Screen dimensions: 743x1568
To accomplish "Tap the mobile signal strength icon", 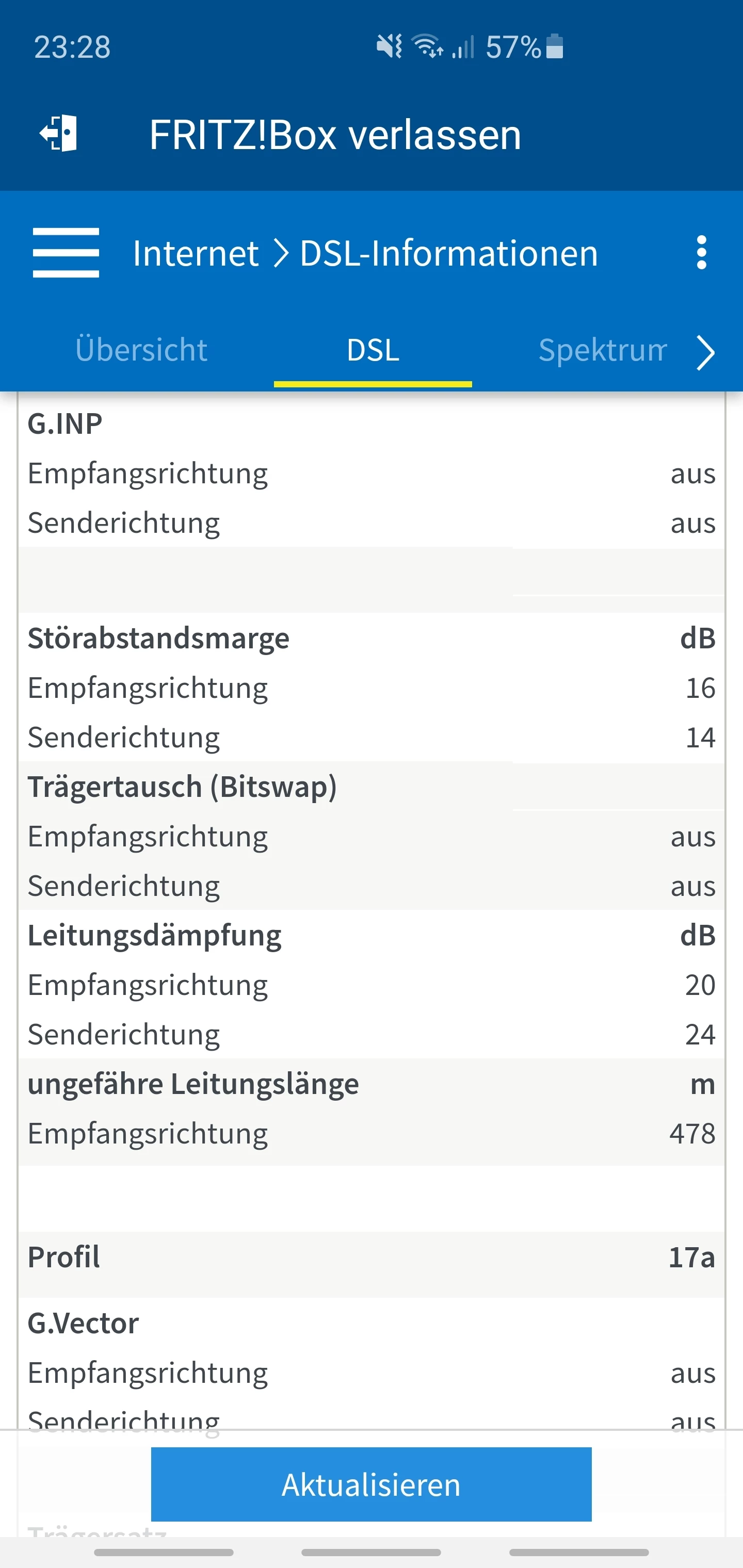I will (463, 47).
